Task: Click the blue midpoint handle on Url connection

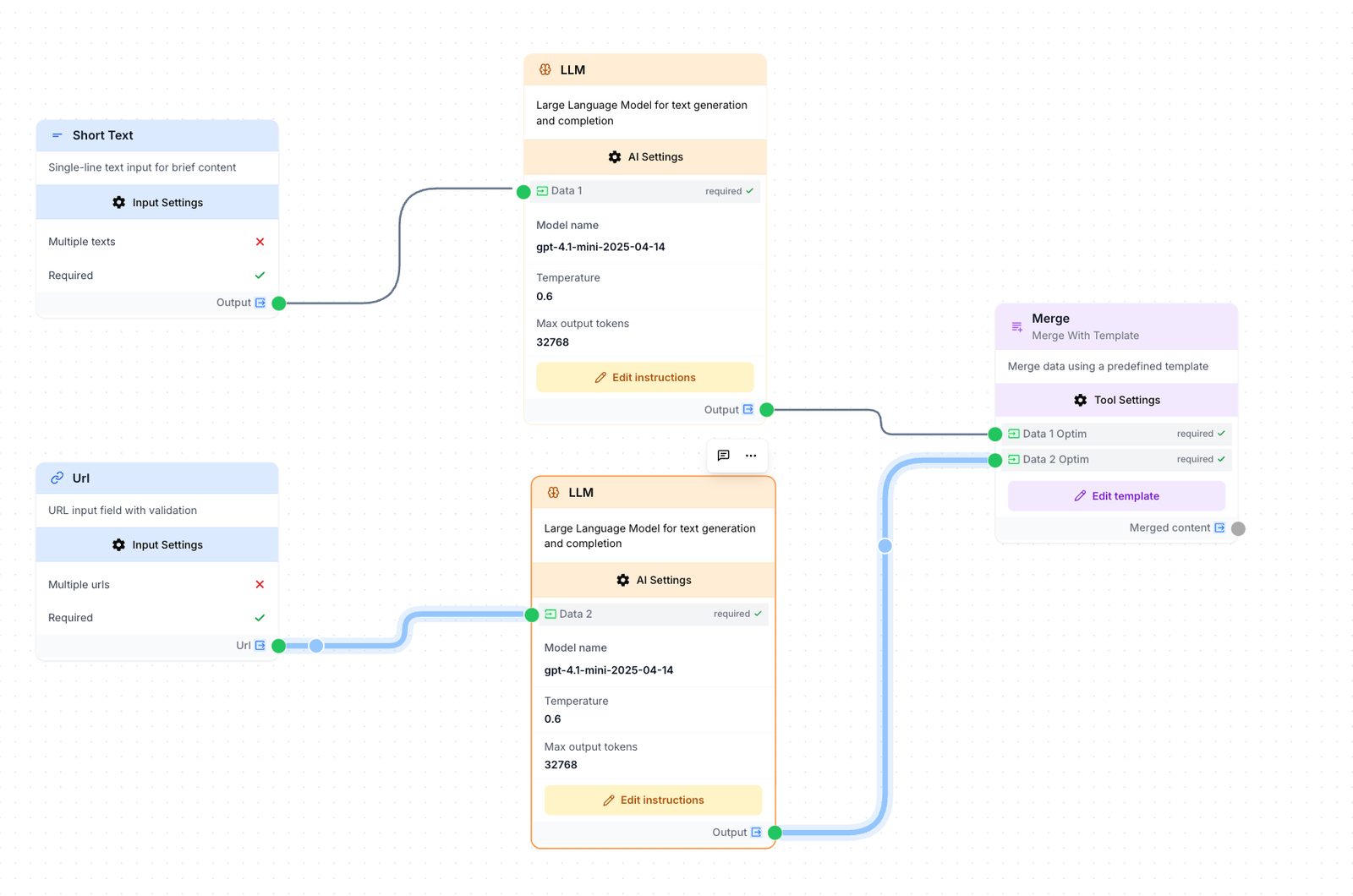Action: (x=316, y=646)
